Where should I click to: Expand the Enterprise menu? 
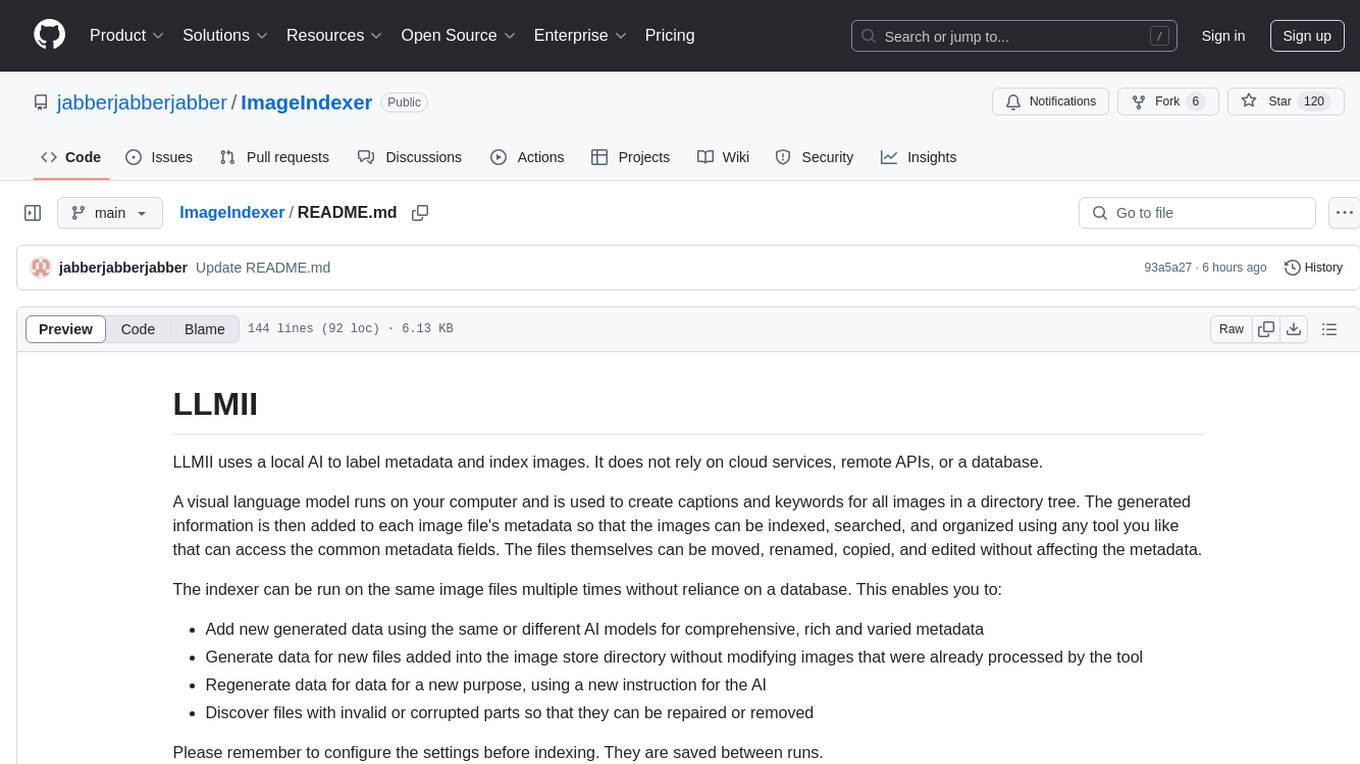(580, 35)
